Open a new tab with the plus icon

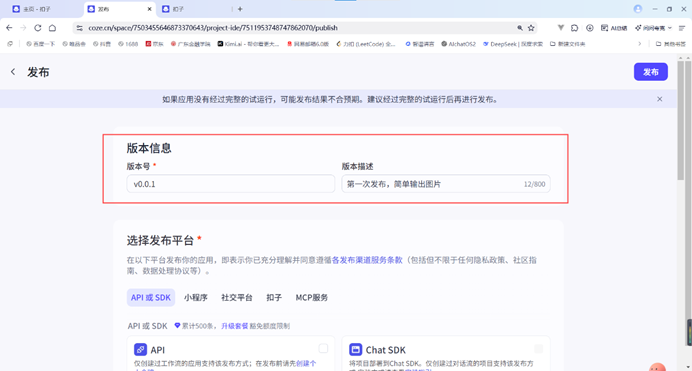click(x=240, y=9)
